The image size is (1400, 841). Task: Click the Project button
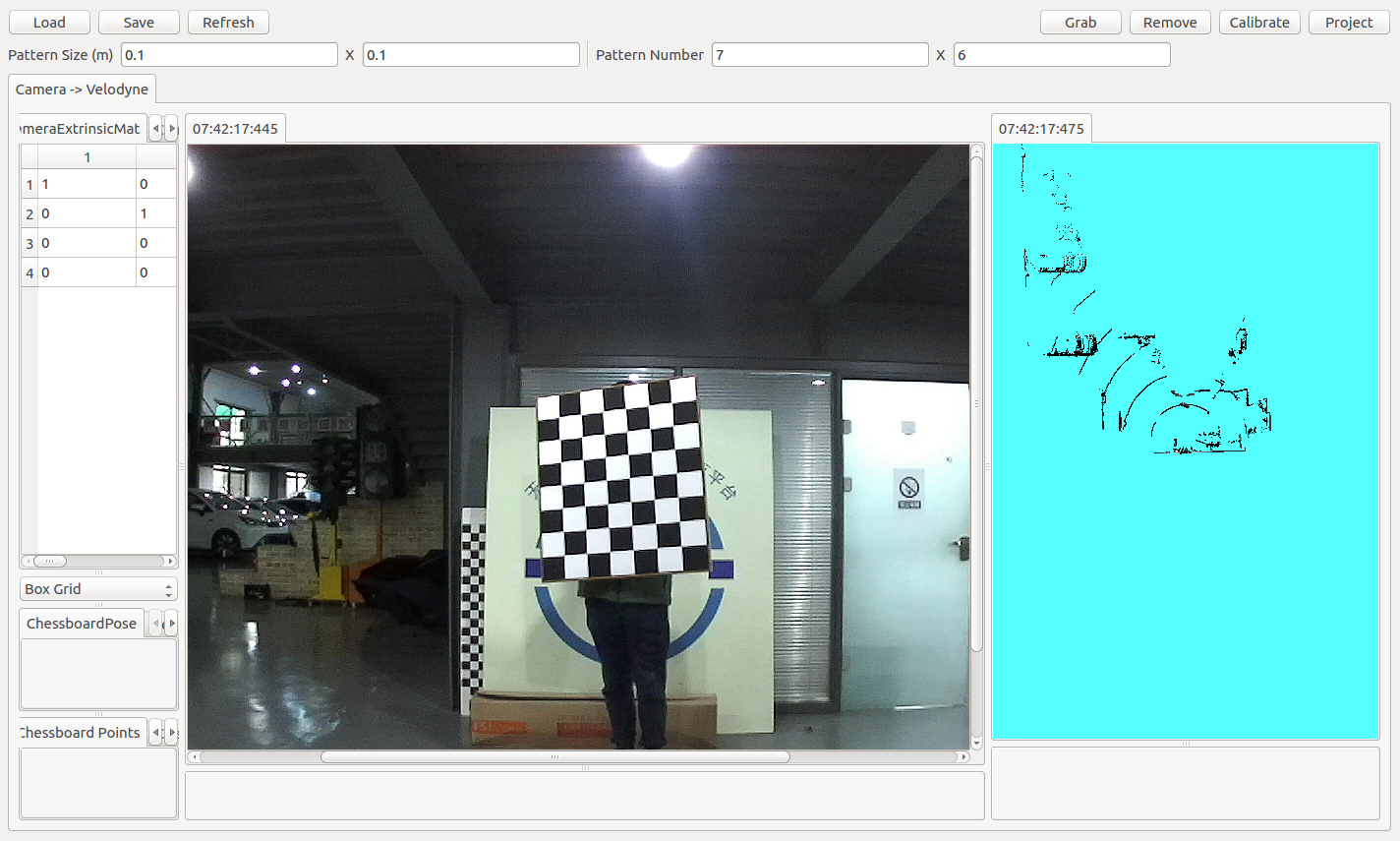click(x=1348, y=23)
